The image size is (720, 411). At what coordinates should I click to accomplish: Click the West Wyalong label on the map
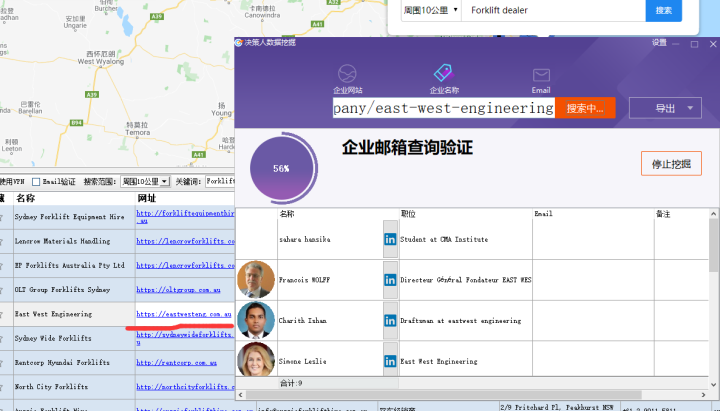coord(101,58)
